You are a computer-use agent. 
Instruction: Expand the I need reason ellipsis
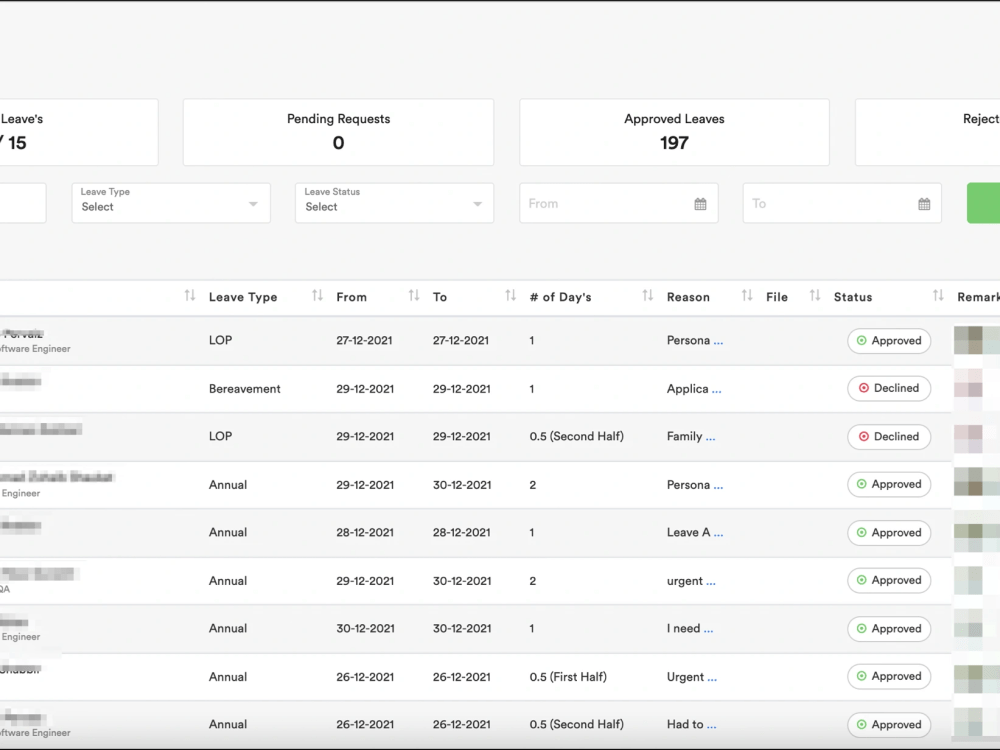708,631
